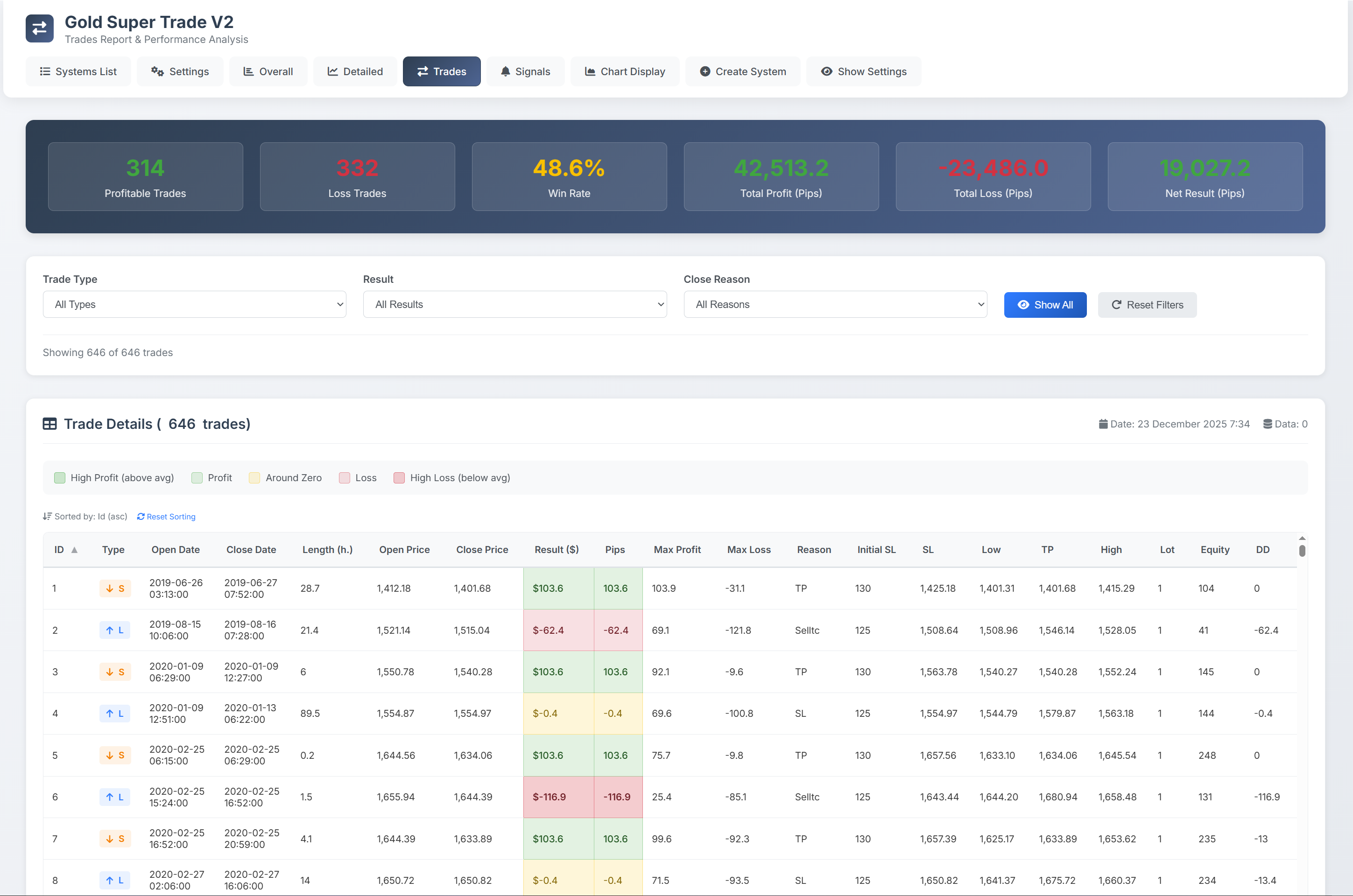Open the Result filter dropdown
Viewport: 1353px width, 896px height.
(514, 304)
